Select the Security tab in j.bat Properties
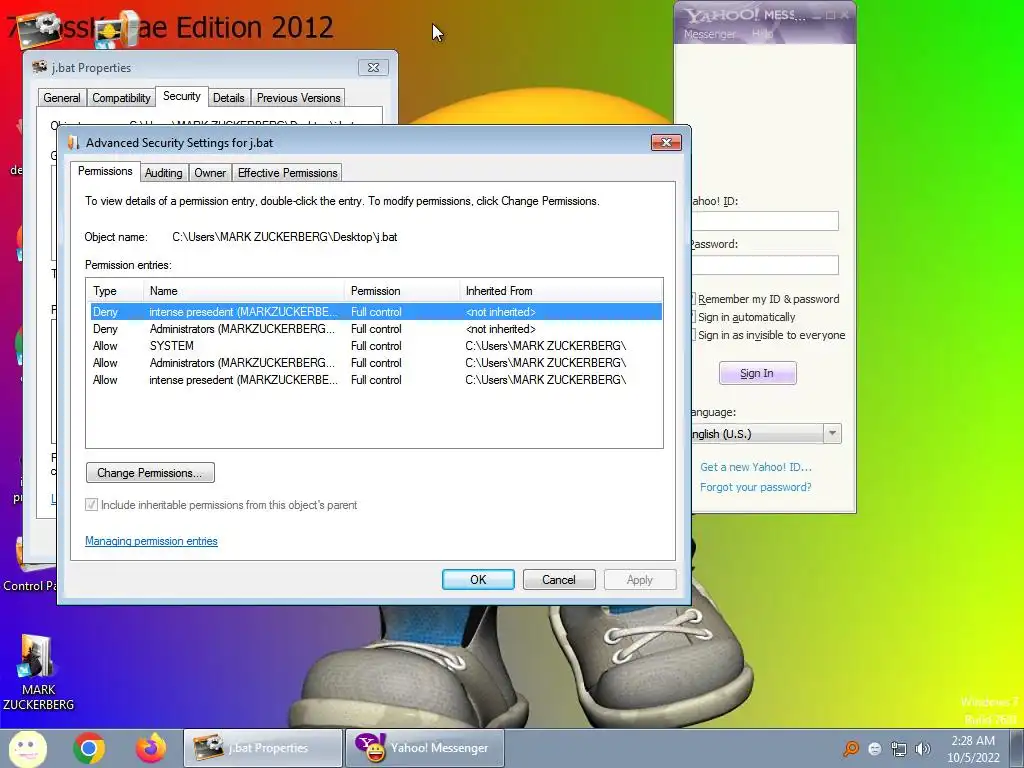The height and width of the screenshot is (768, 1024). (x=182, y=97)
